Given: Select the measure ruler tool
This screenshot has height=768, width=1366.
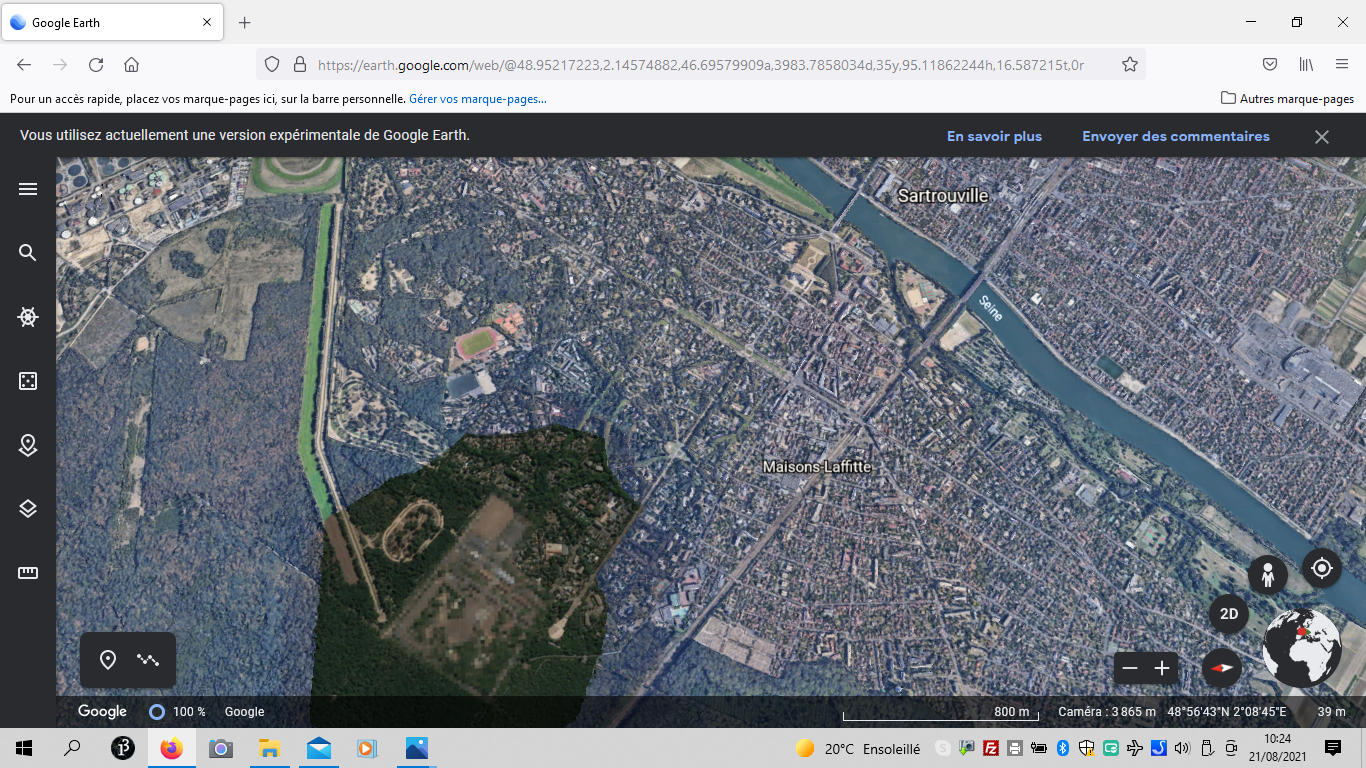Looking at the screenshot, I should click(28, 573).
